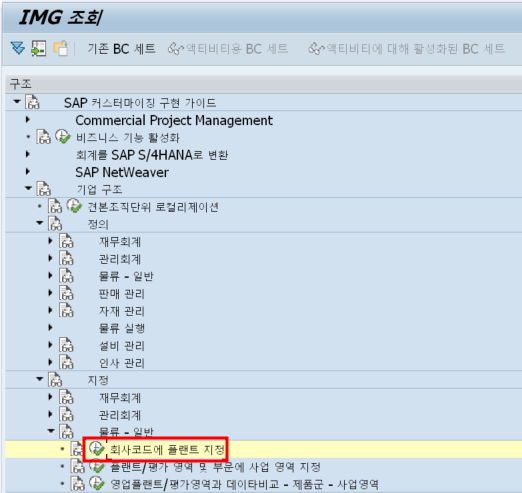Select the 견본조직단위 로컬리제이션 text

(153, 207)
